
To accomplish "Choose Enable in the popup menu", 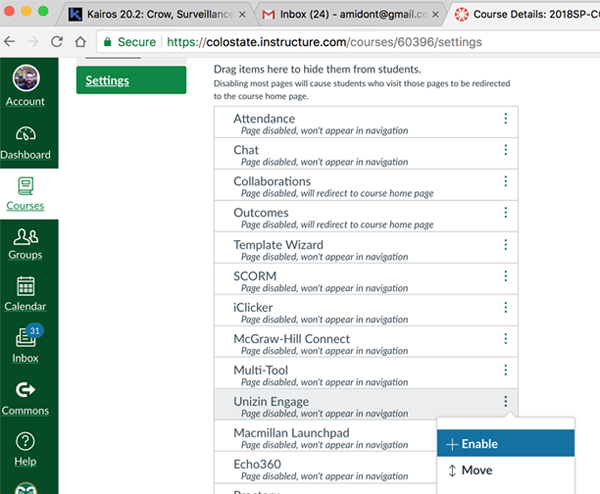I will point(505,443).
